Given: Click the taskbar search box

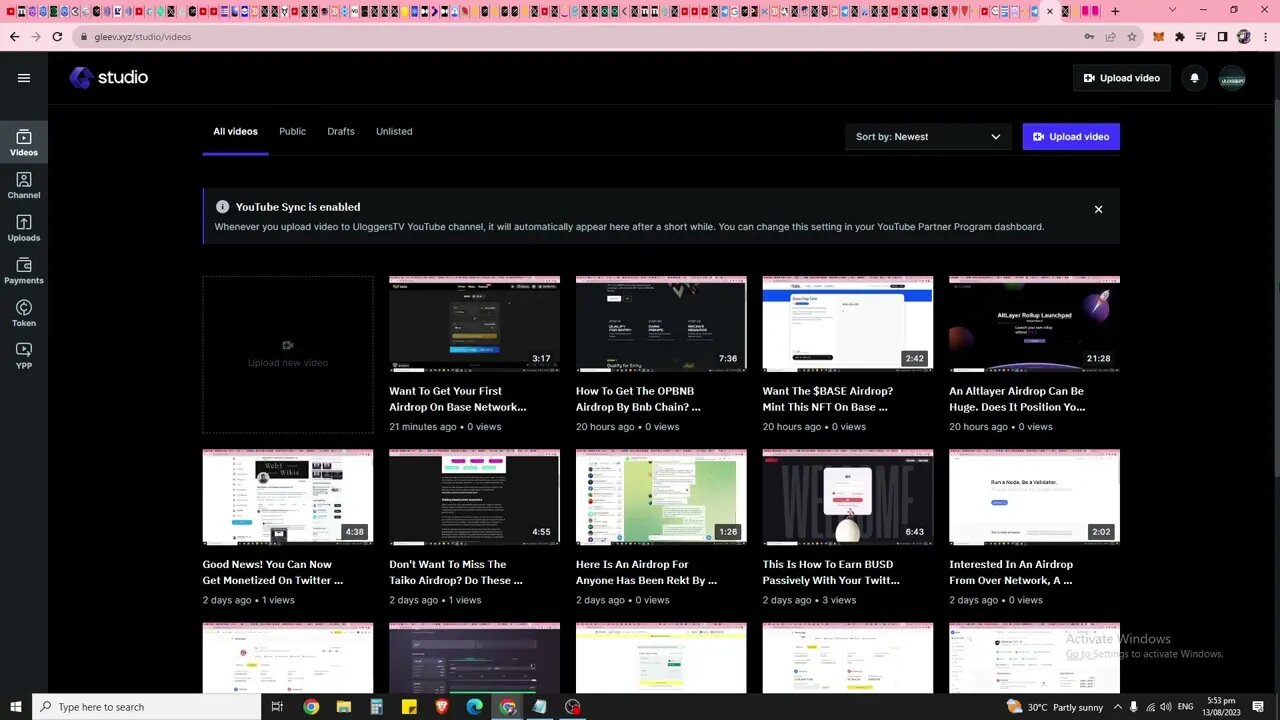Looking at the screenshot, I should point(146,707).
